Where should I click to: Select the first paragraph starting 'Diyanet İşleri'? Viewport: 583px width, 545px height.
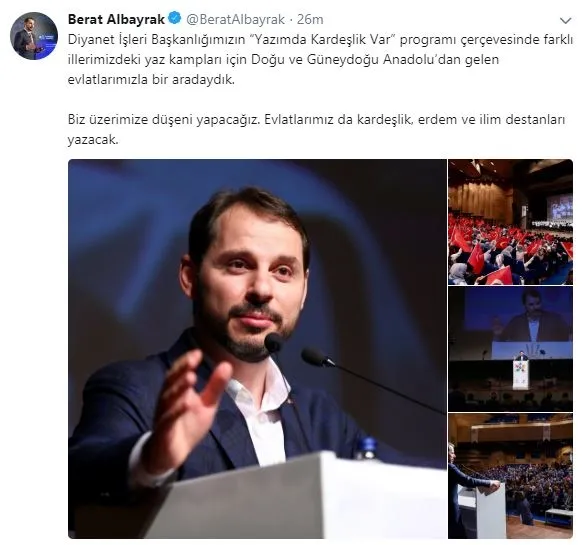coord(320,59)
